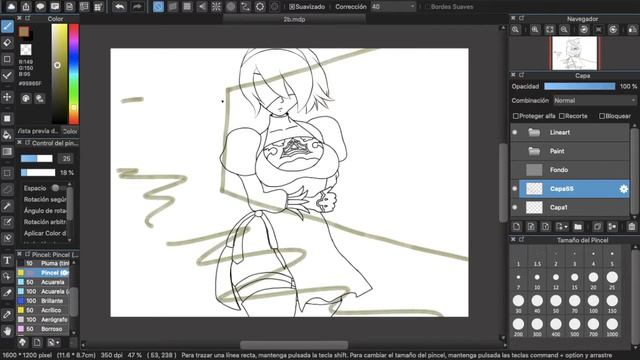This screenshot has height=360, width=640.
Task: Delete the selected layer with trash icon
Action: coord(632,227)
